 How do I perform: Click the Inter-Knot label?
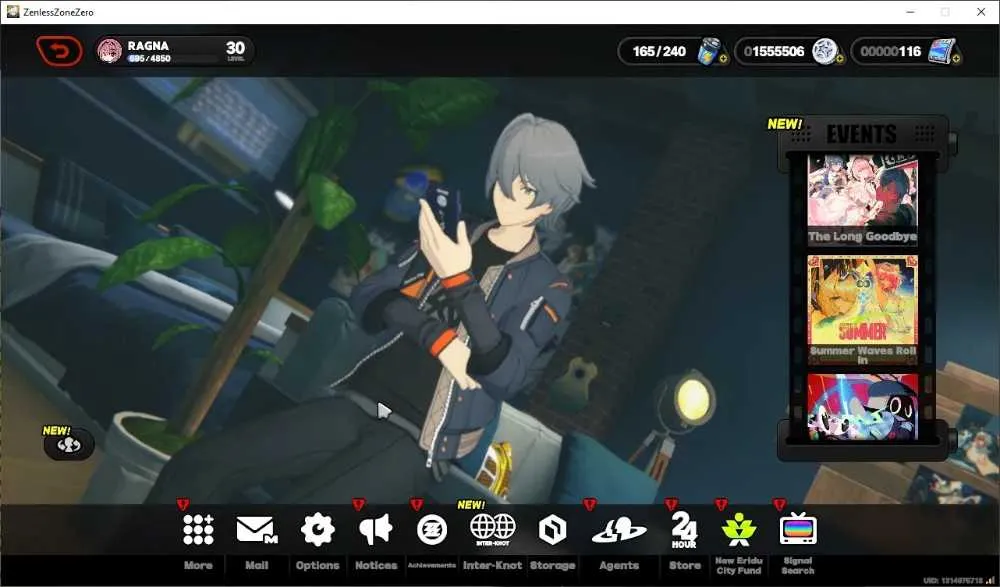[x=492, y=565]
